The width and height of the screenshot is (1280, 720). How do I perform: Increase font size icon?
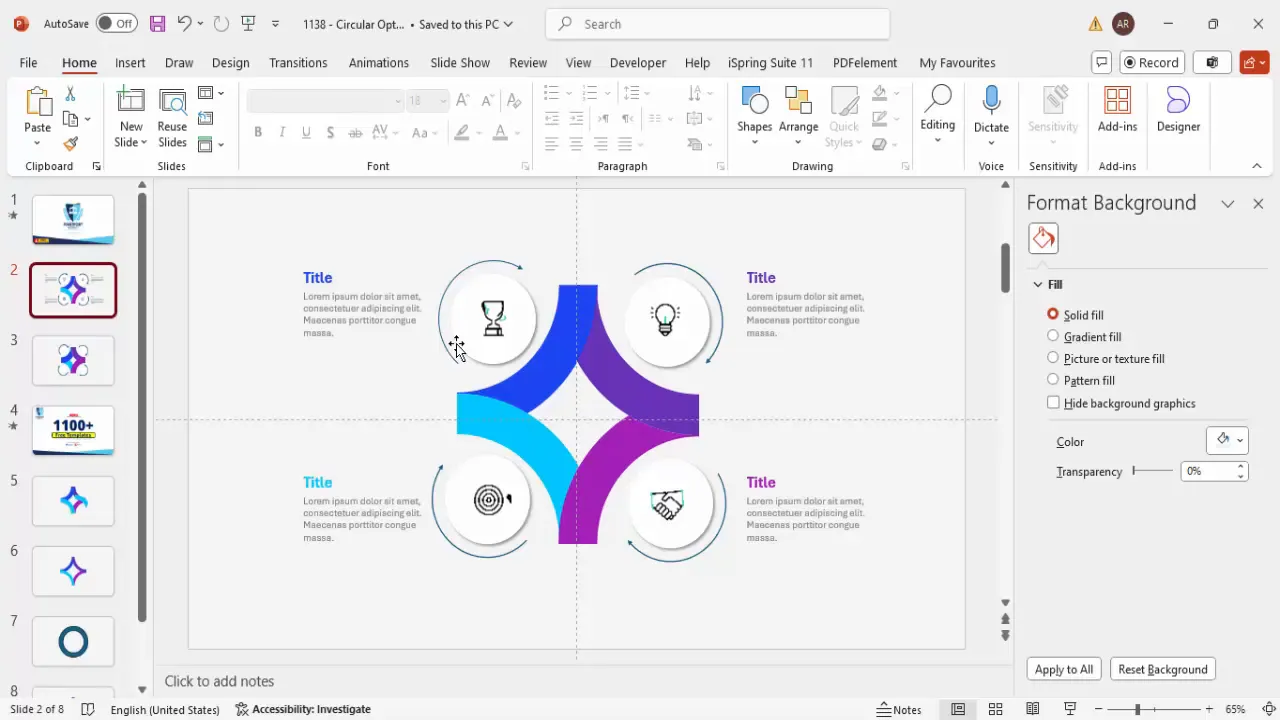462,100
